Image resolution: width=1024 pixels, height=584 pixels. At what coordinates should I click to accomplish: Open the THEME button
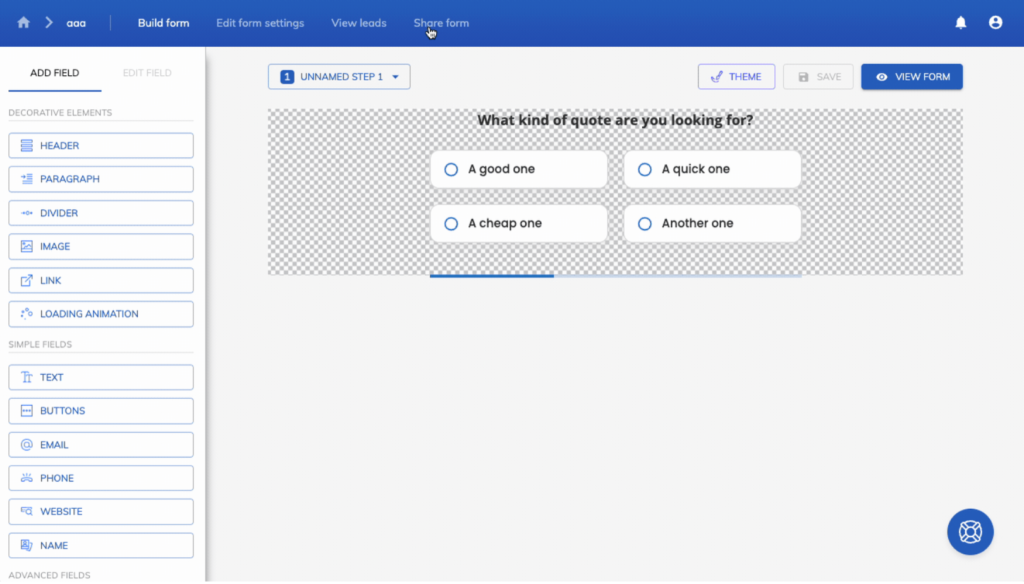tap(736, 77)
